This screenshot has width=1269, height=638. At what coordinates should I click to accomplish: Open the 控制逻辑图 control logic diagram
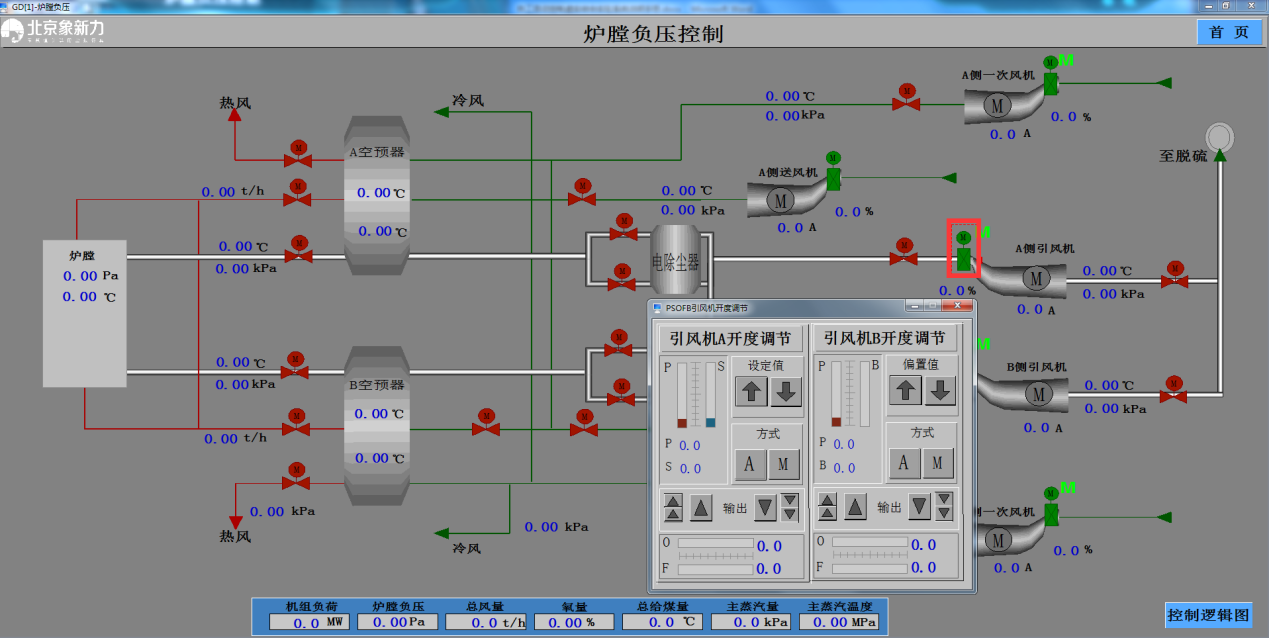(1208, 615)
